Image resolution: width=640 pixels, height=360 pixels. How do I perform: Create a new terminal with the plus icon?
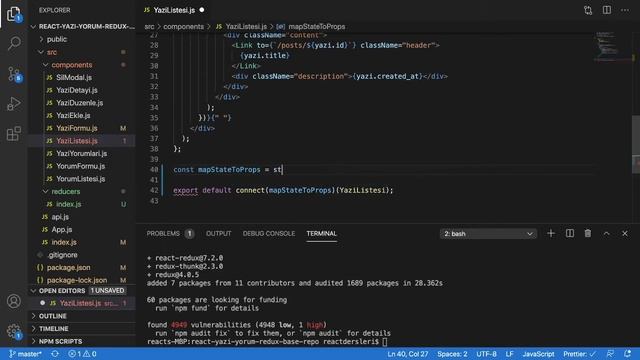coord(551,233)
